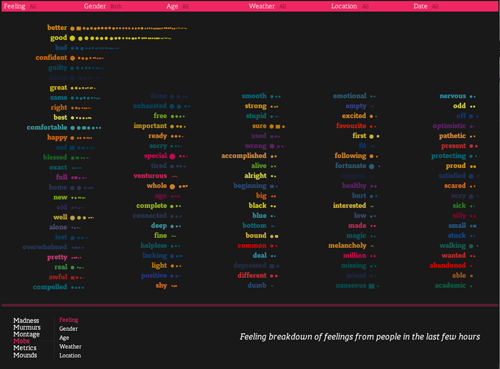Select the Age breakdown link
This screenshot has height=369, width=500.
pos(64,338)
